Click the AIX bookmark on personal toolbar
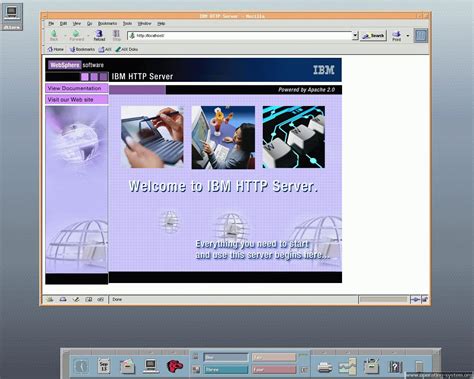The height and width of the screenshot is (379, 474). coord(105,49)
